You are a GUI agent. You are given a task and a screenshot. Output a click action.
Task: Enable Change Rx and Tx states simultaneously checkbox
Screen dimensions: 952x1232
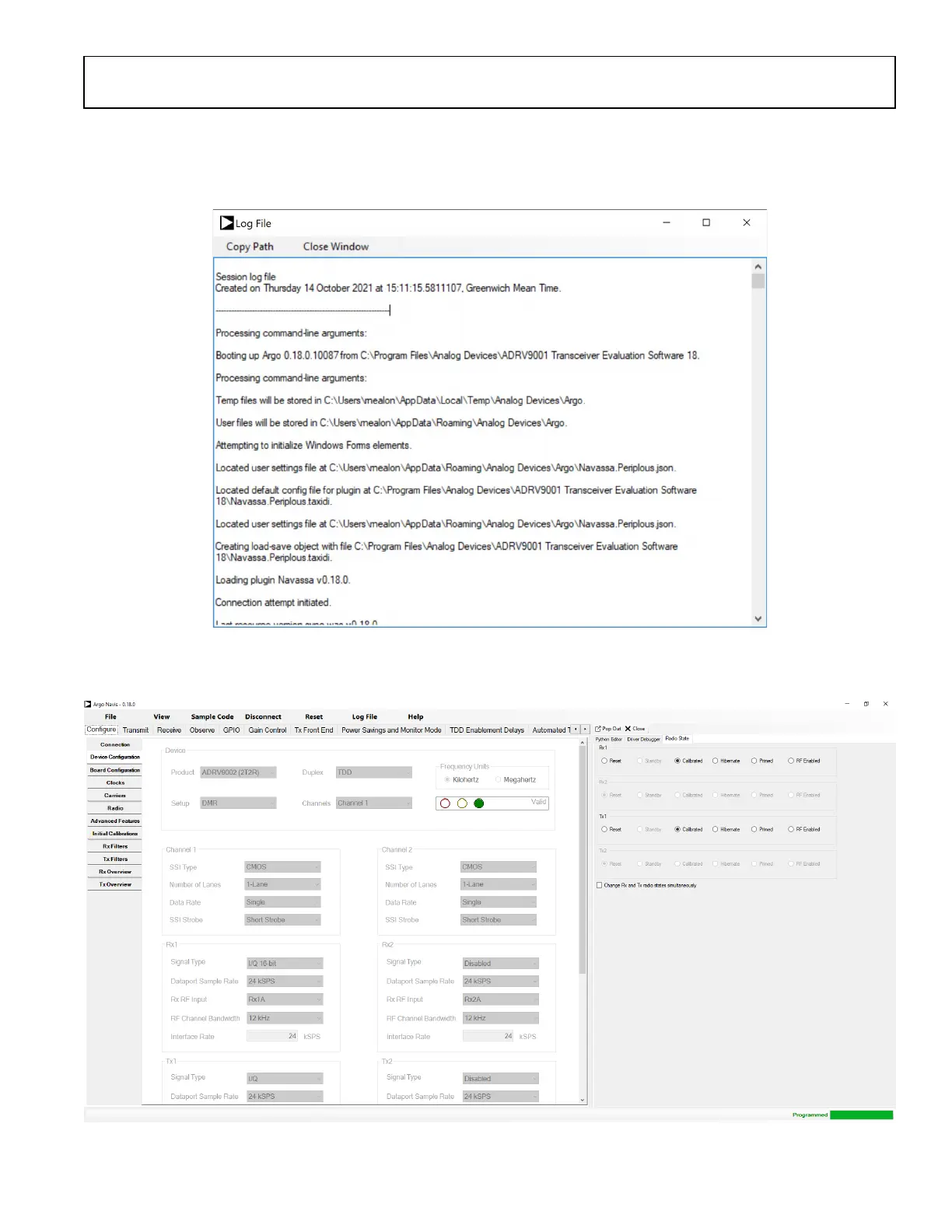pyautogui.click(x=599, y=885)
